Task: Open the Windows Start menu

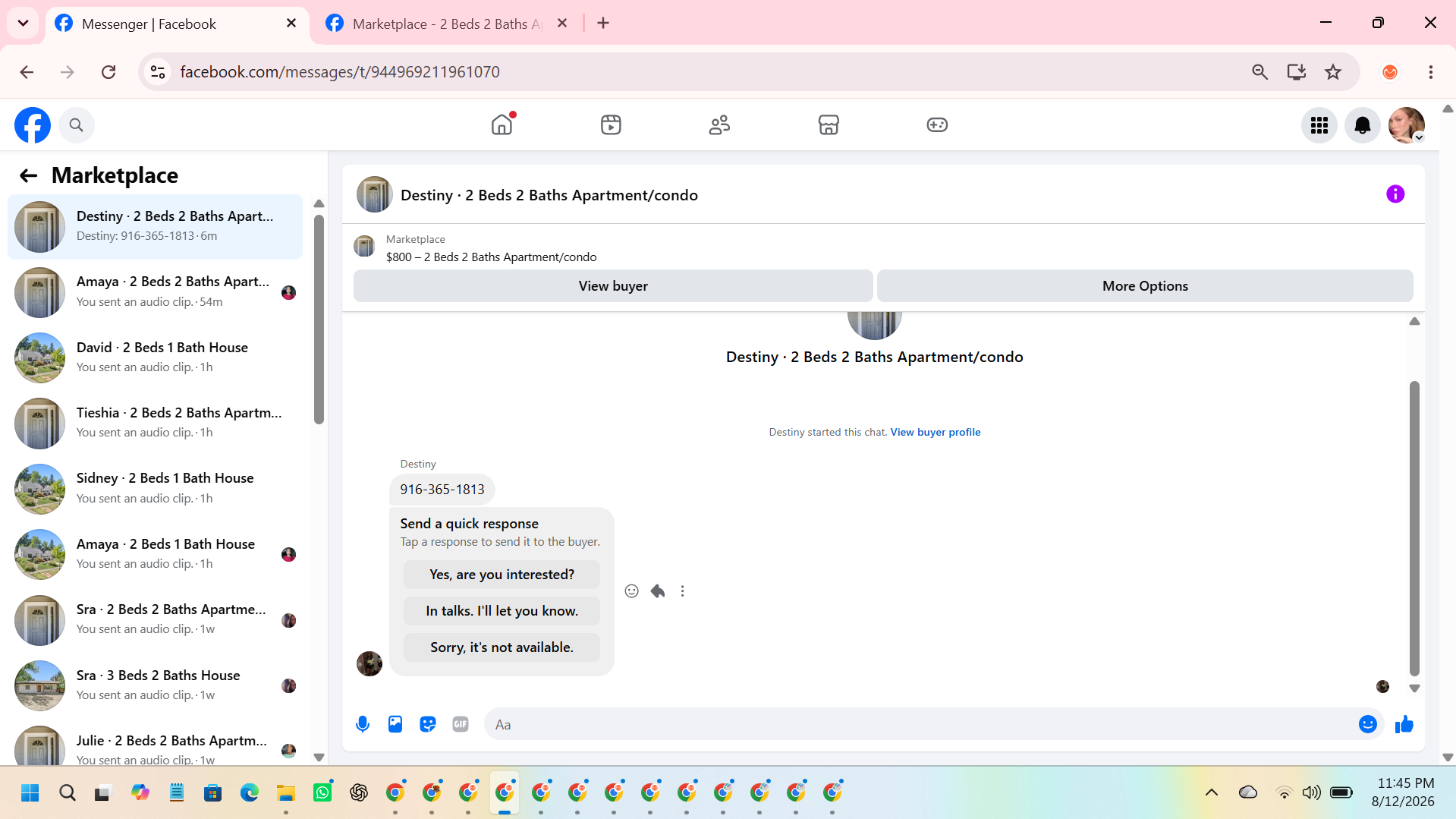Action: pos(30,793)
